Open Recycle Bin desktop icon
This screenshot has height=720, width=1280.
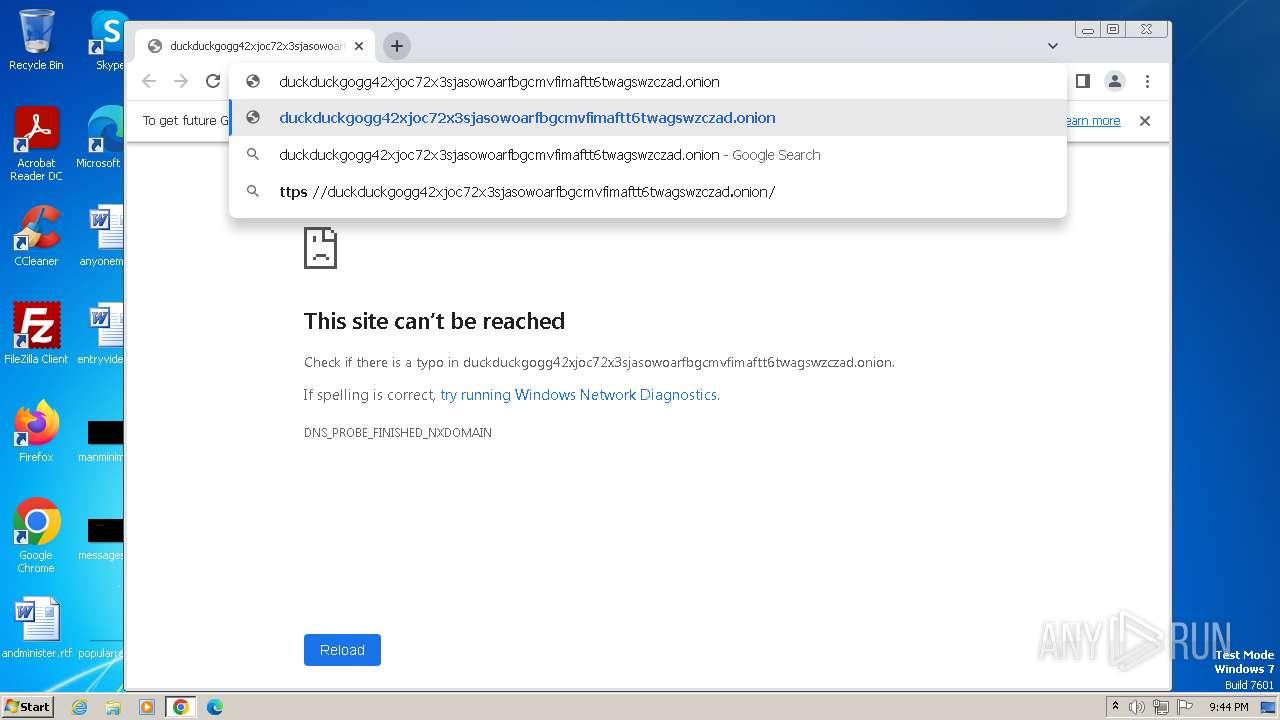(36, 41)
